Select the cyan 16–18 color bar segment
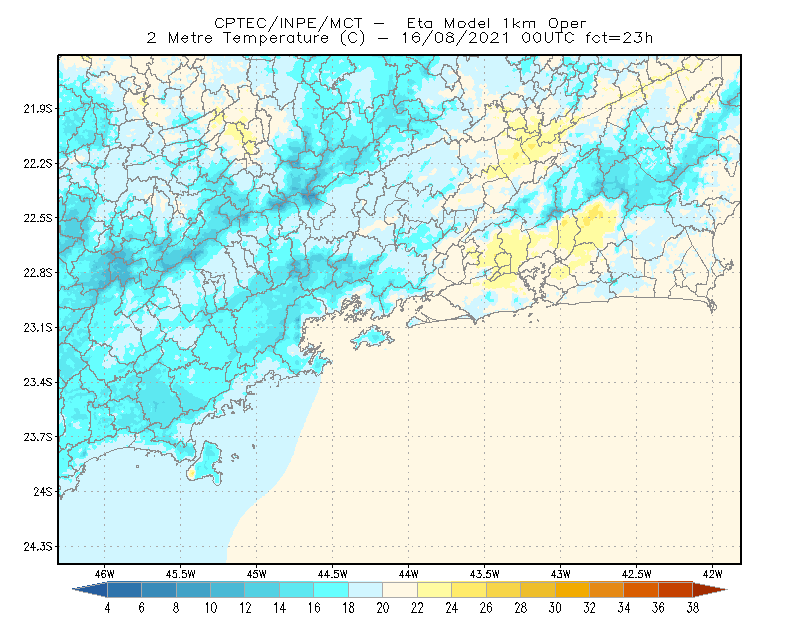This screenshot has width=800, height=618. tap(331, 590)
